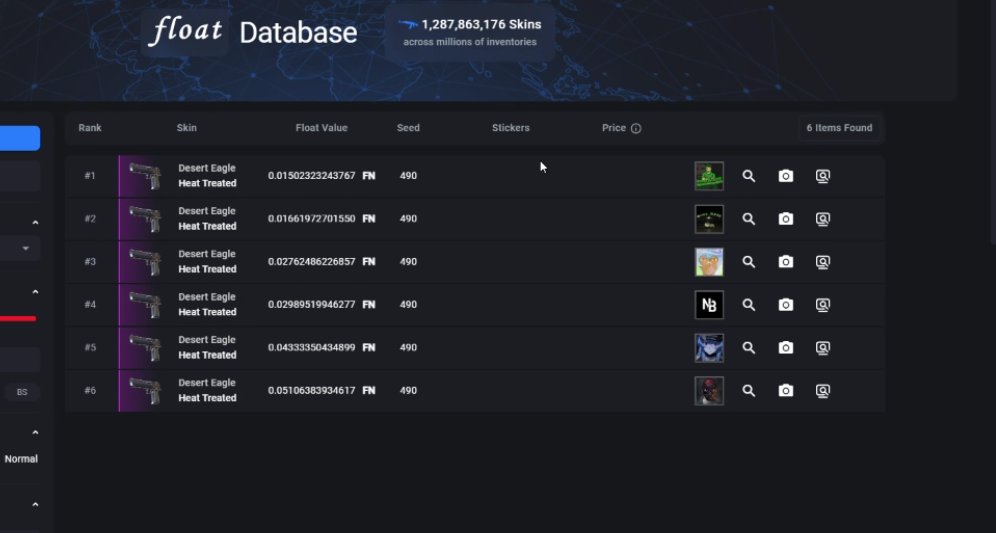Click camera screenshot icon in rank #5 row
This screenshot has width=996, height=533.
786,347
